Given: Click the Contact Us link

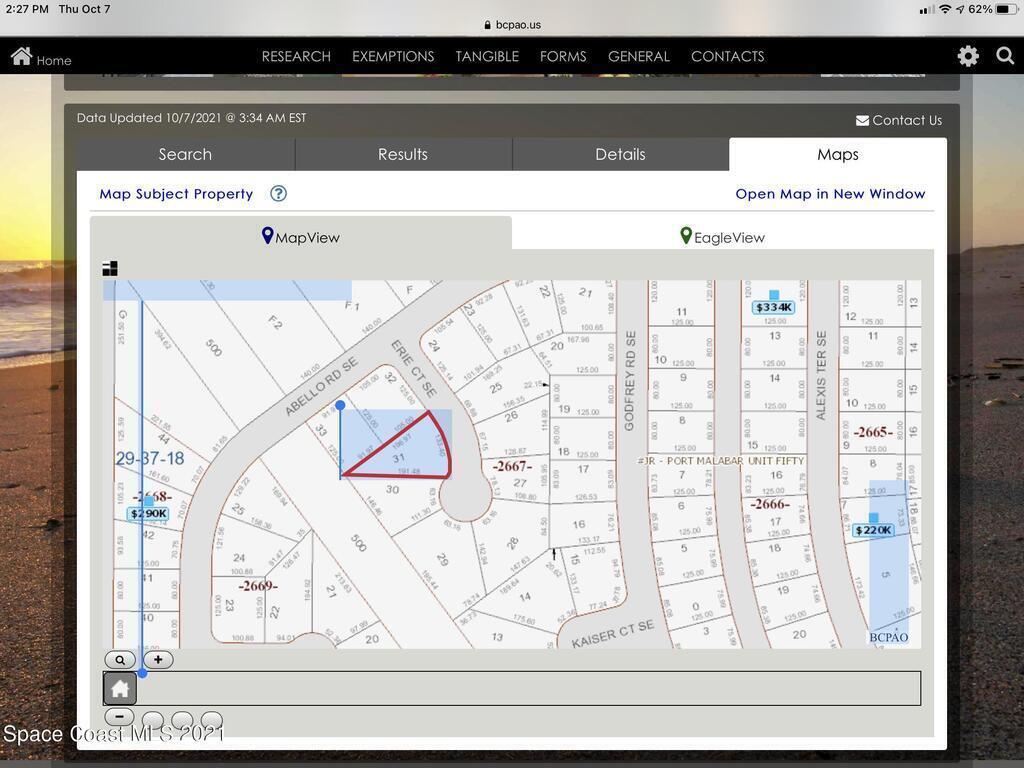Looking at the screenshot, I should 898,120.
